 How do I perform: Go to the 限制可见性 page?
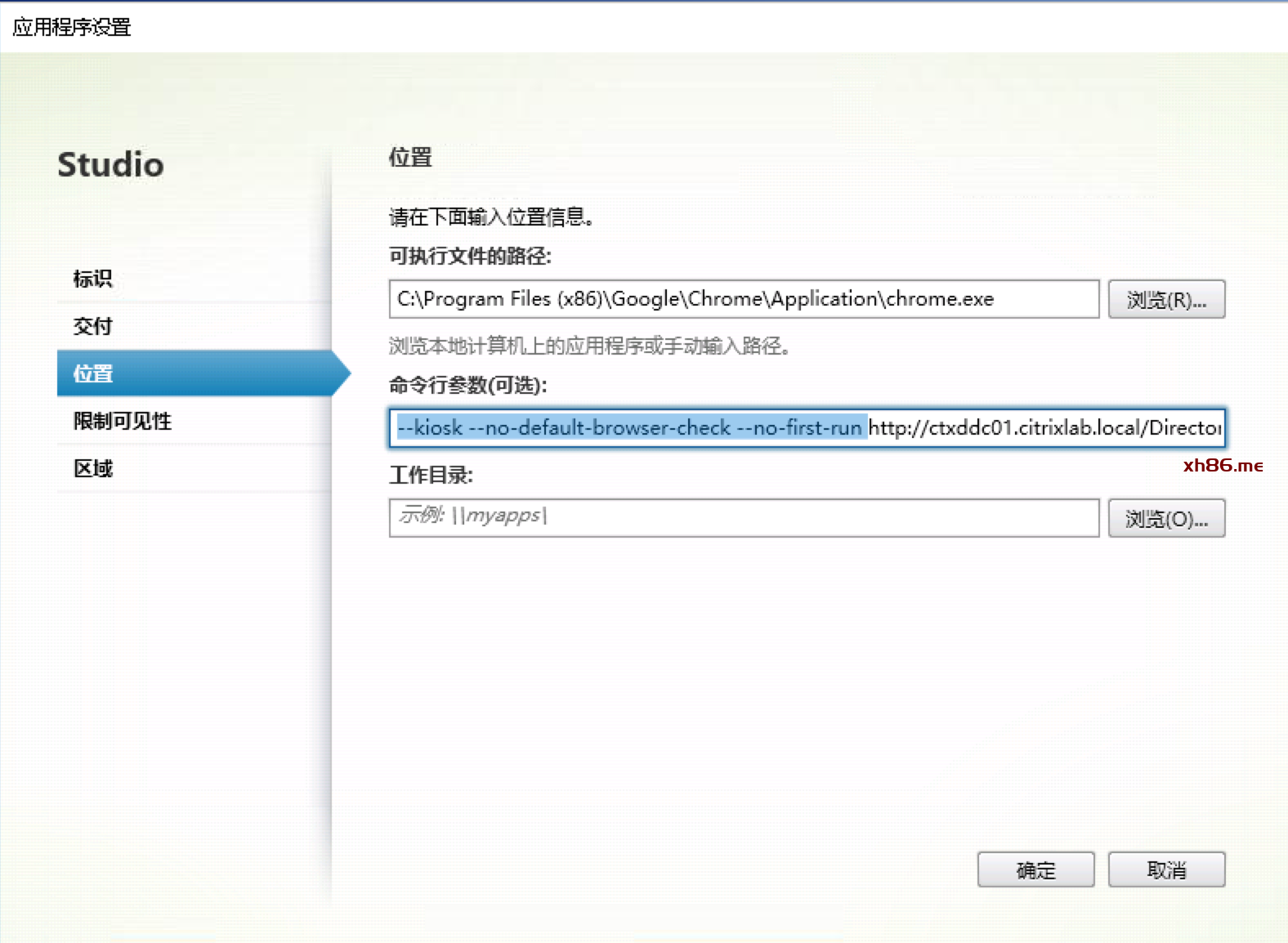coord(123,421)
